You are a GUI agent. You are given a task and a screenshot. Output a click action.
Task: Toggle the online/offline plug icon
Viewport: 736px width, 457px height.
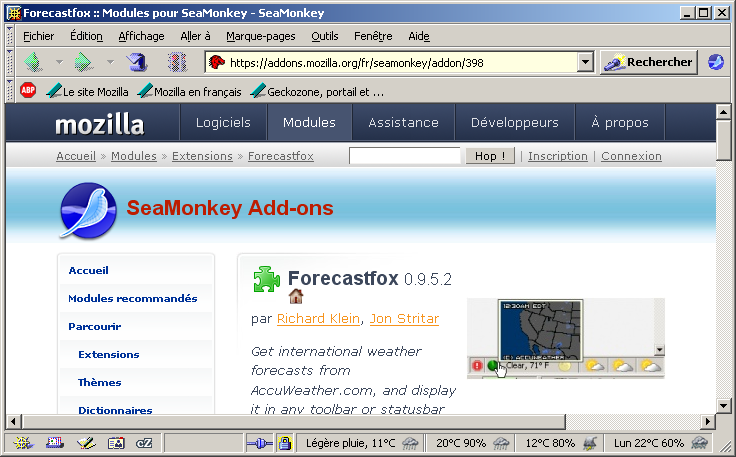click(259, 442)
